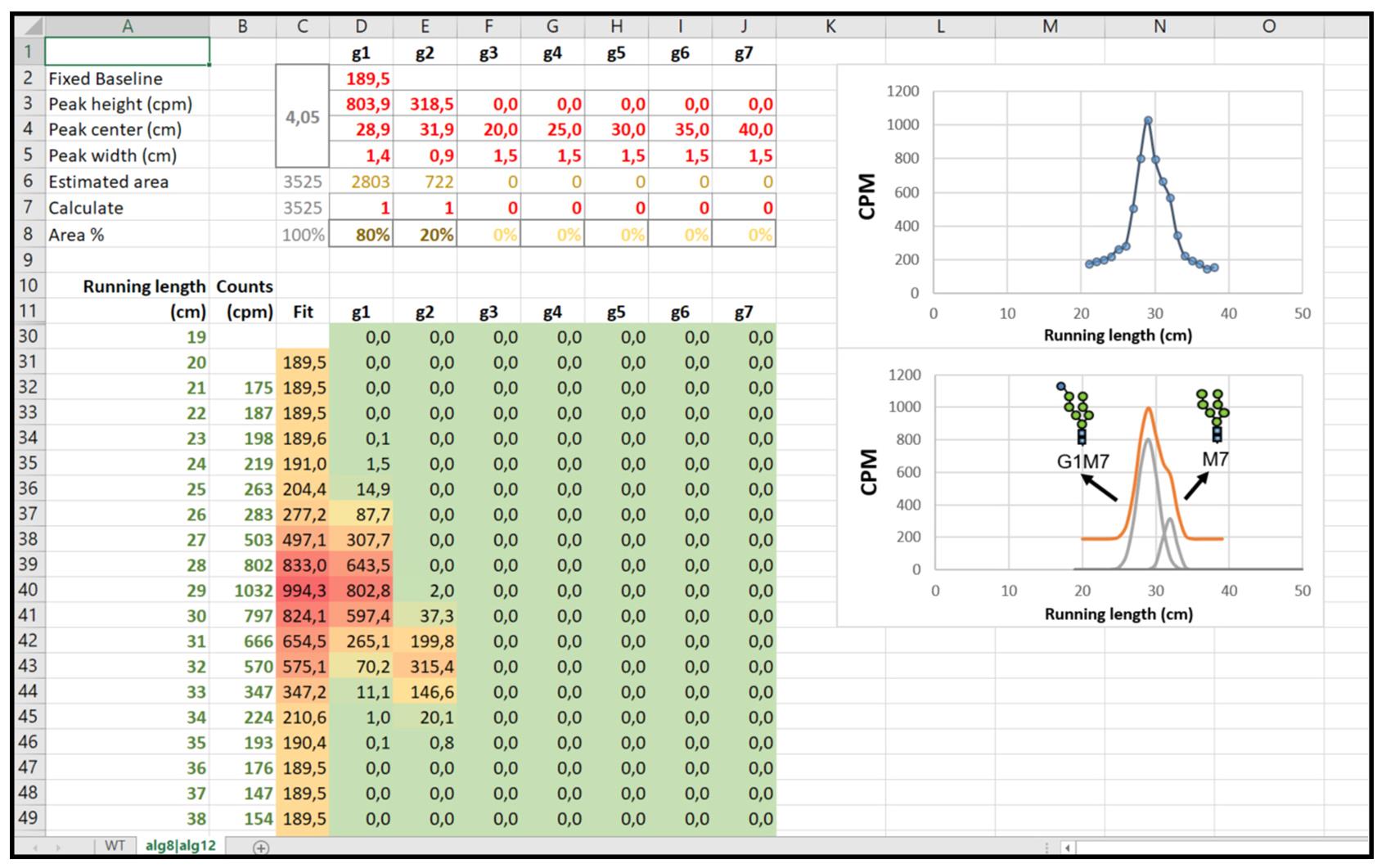Image resolution: width=1386 pixels, height=868 pixels.
Task: Select row 9 header
Action: [29, 260]
